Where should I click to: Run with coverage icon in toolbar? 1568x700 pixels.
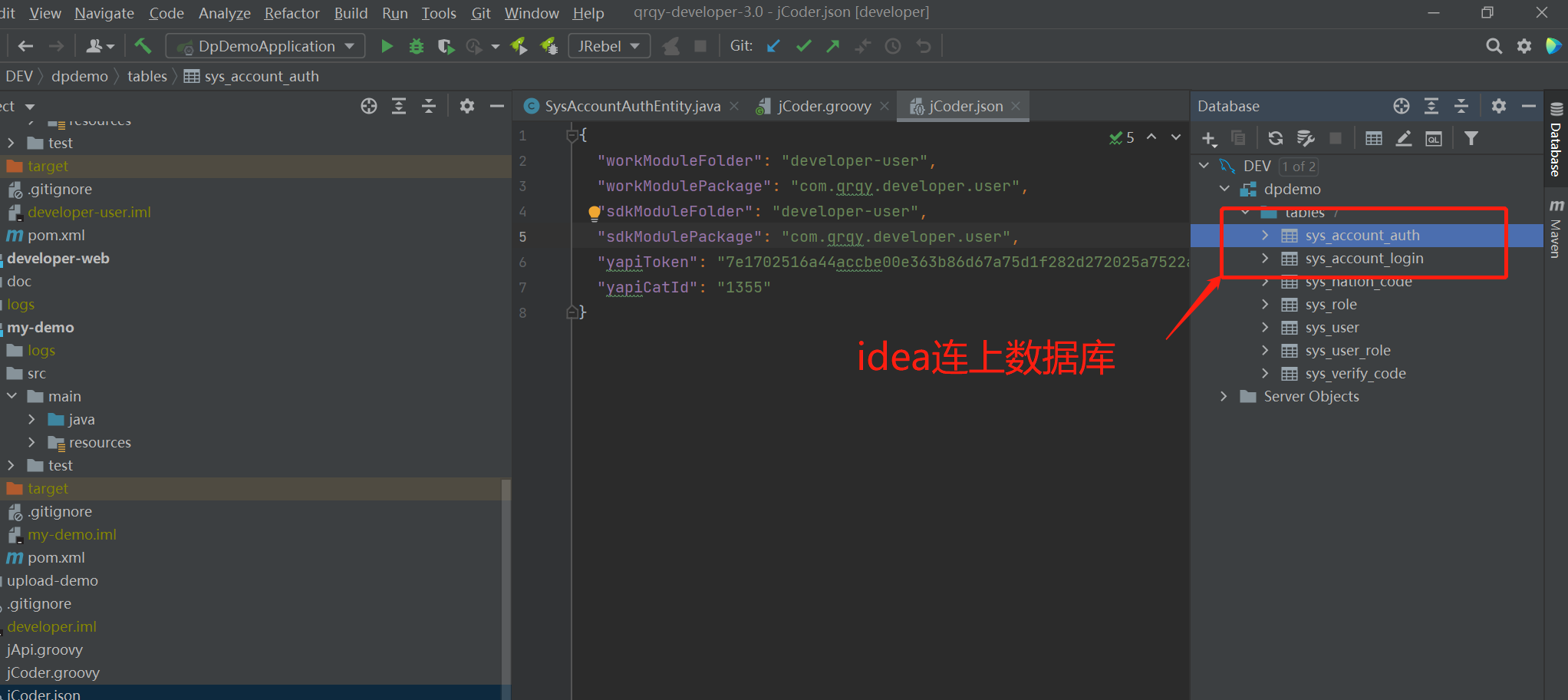pyautogui.click(x=446, y=46)
